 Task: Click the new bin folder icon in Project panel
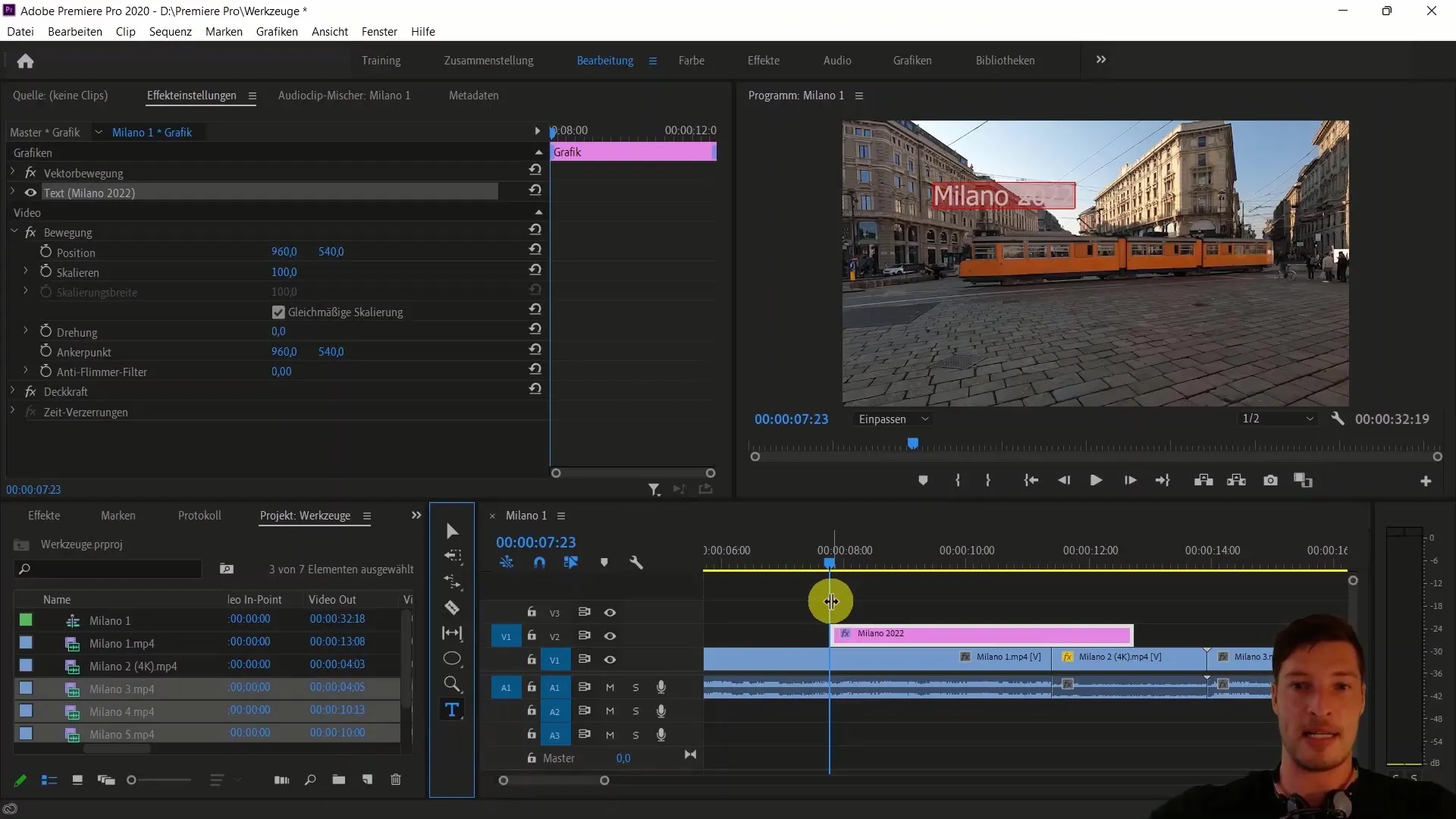339,780
